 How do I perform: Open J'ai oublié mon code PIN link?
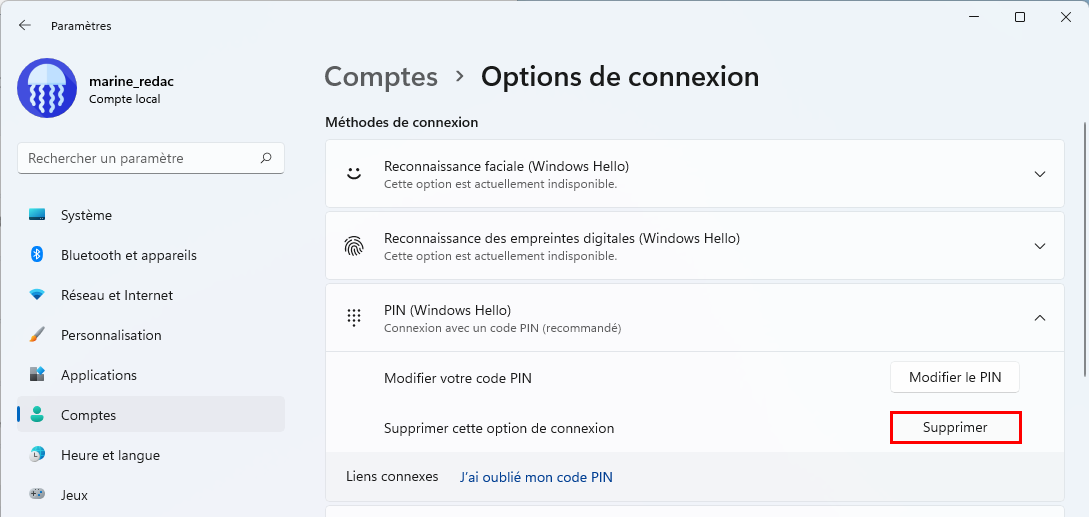(536, 477)
